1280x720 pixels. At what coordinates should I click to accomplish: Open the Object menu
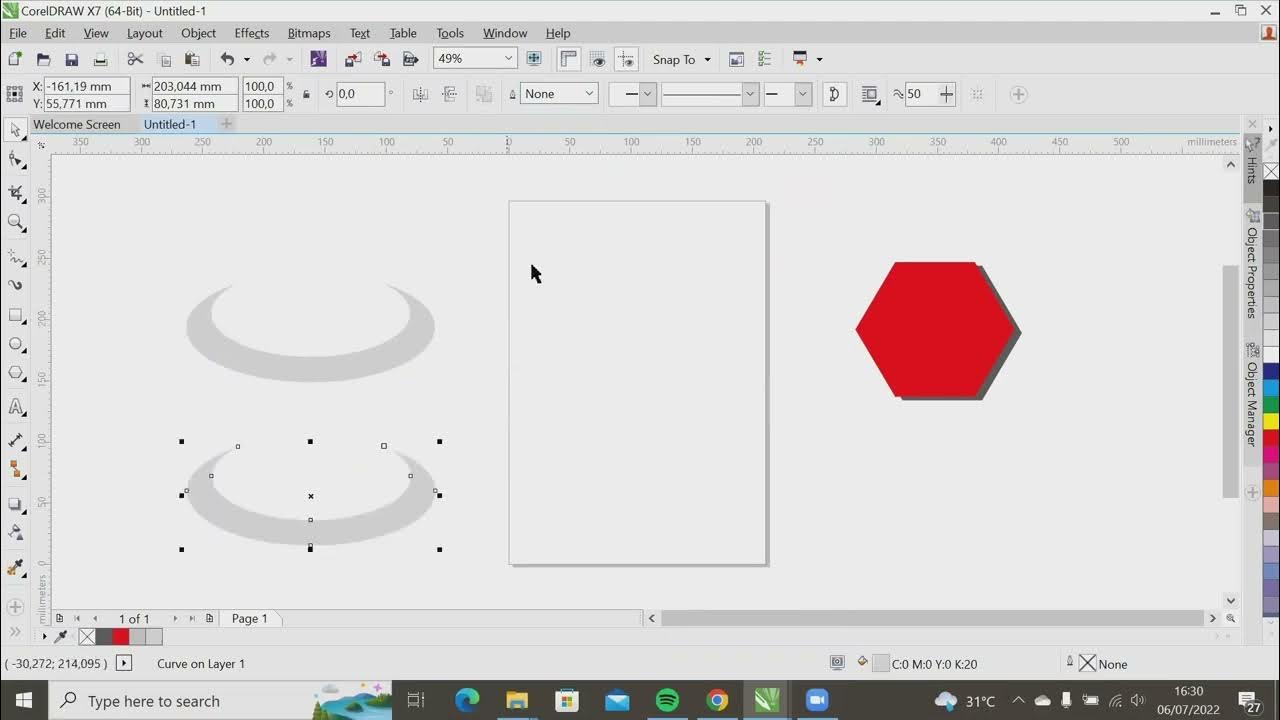pyautogui.click(x=198, y=33)
